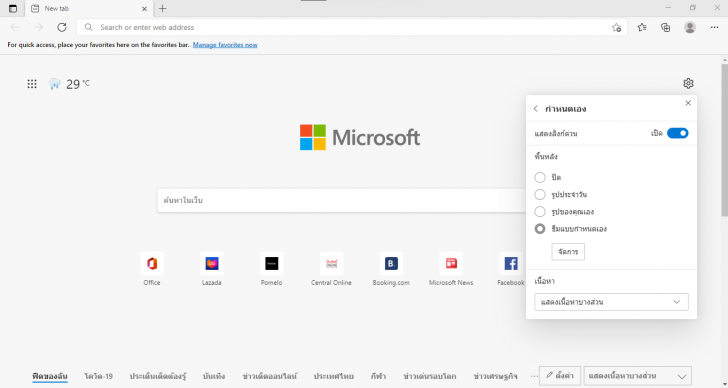Click the address bar field
Screen dimensions: 728x388
pos(351,27)
